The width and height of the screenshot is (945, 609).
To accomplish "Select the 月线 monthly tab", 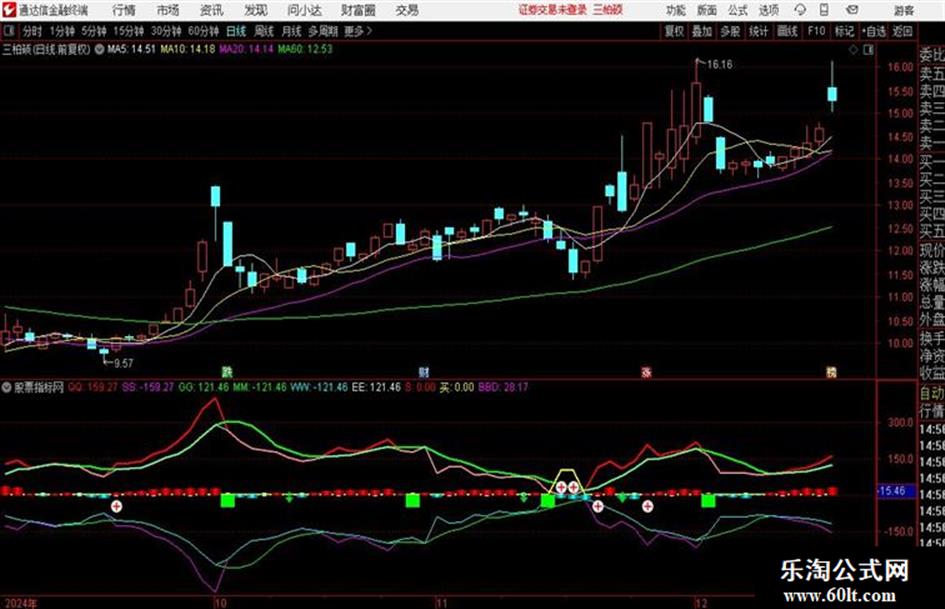I will pos(292,31).
